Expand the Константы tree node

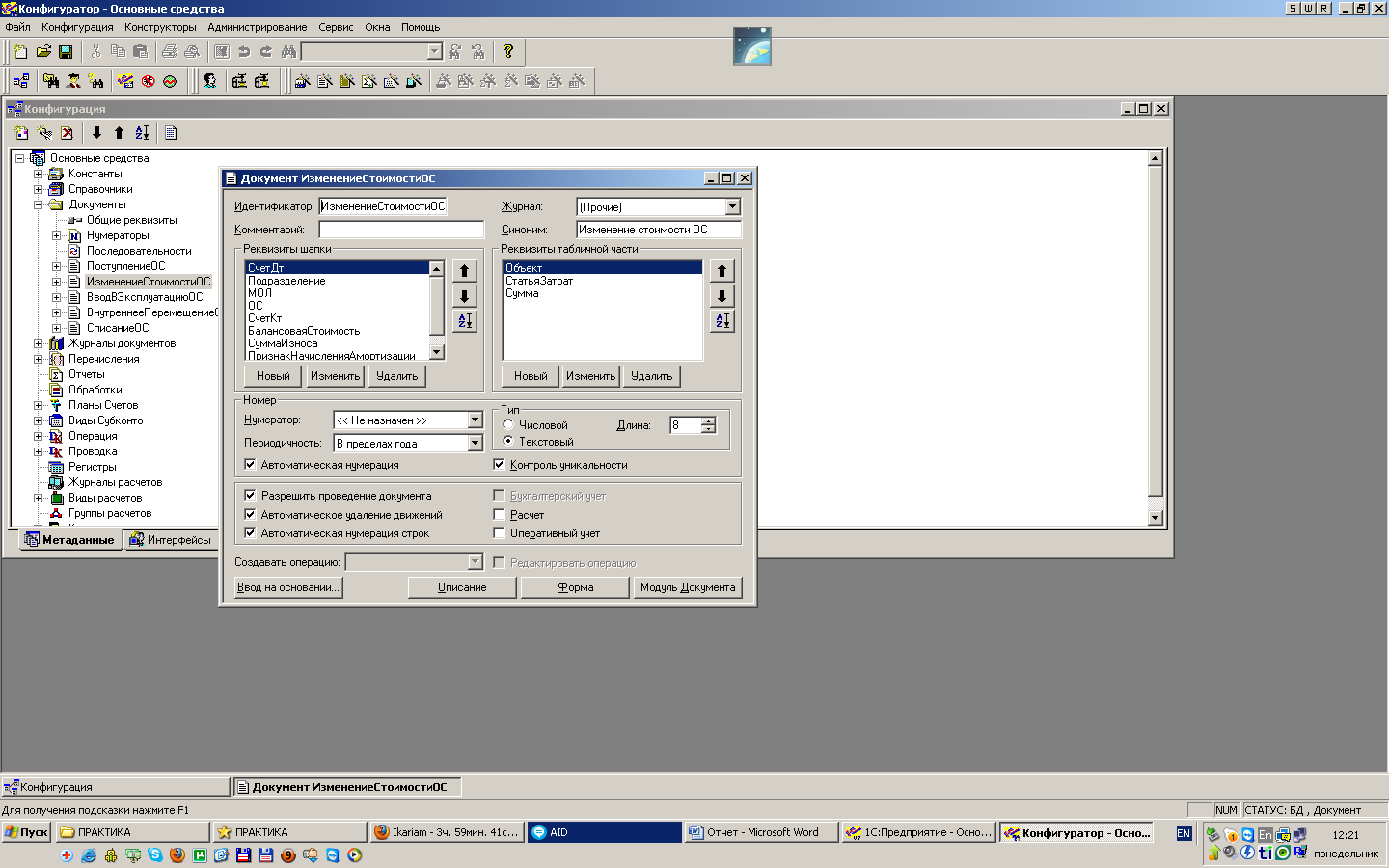pos(39,174)
